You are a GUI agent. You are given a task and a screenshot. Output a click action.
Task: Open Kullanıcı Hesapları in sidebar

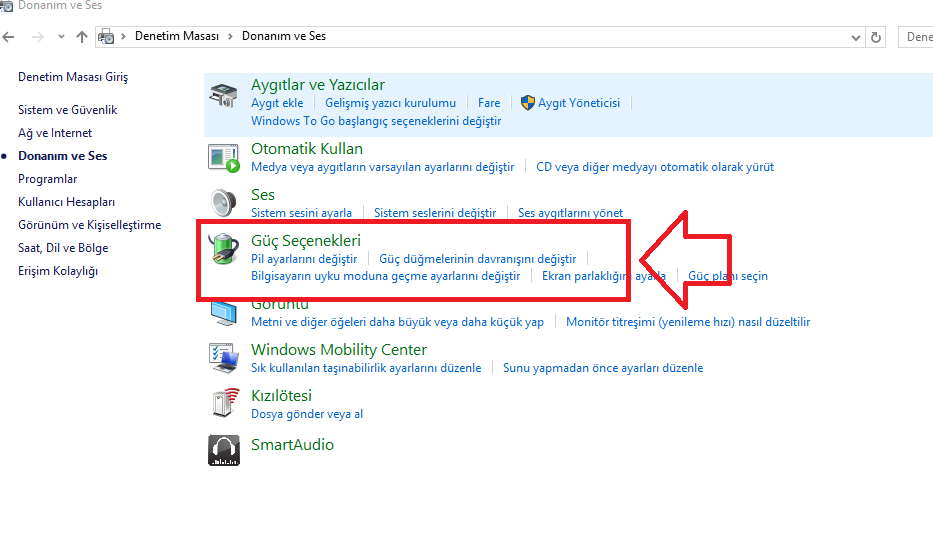(66, 202)
